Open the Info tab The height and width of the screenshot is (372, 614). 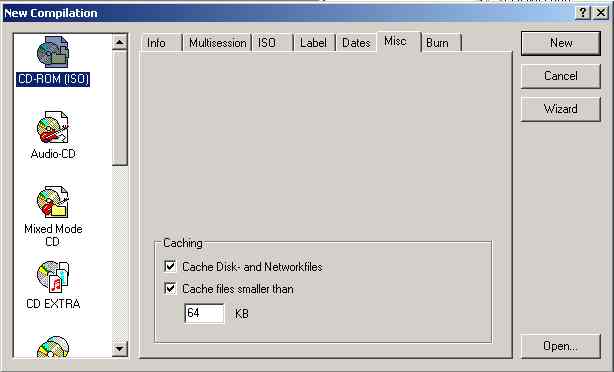point(161,43)
